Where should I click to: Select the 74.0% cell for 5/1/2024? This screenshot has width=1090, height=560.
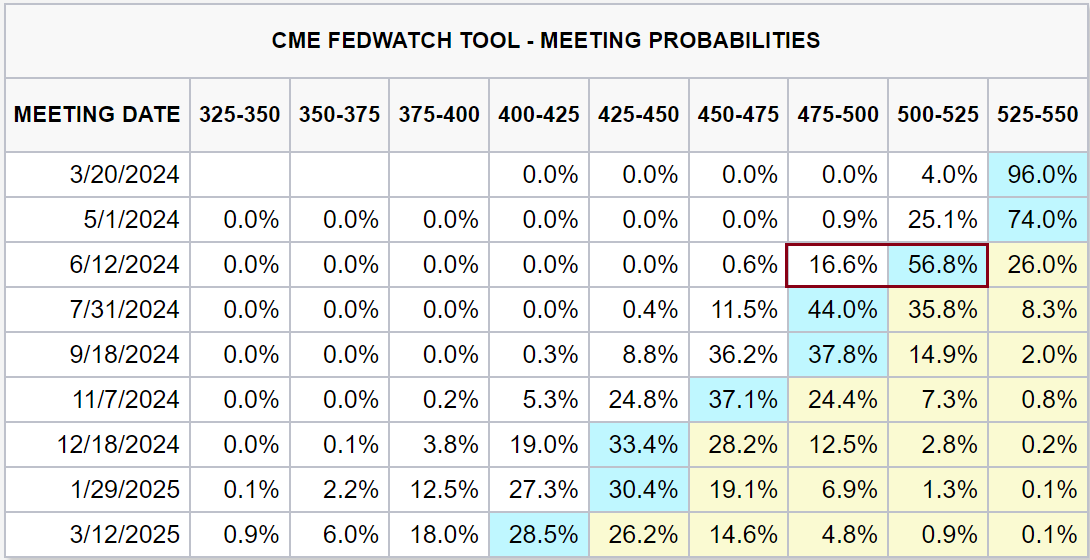click(1037, 220)
